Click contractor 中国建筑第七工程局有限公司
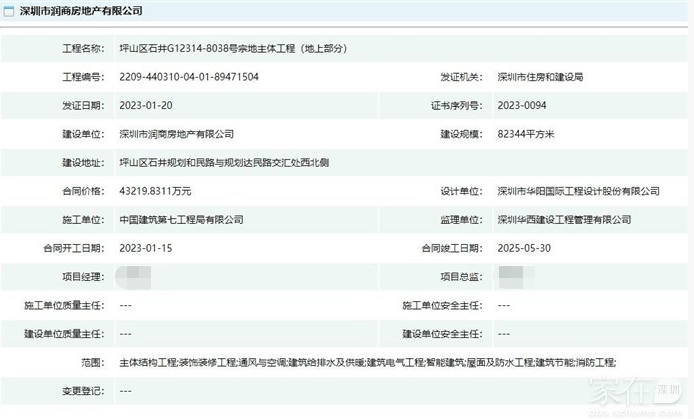Viewport: 694px width, 419px height. (x=181, y=219)
